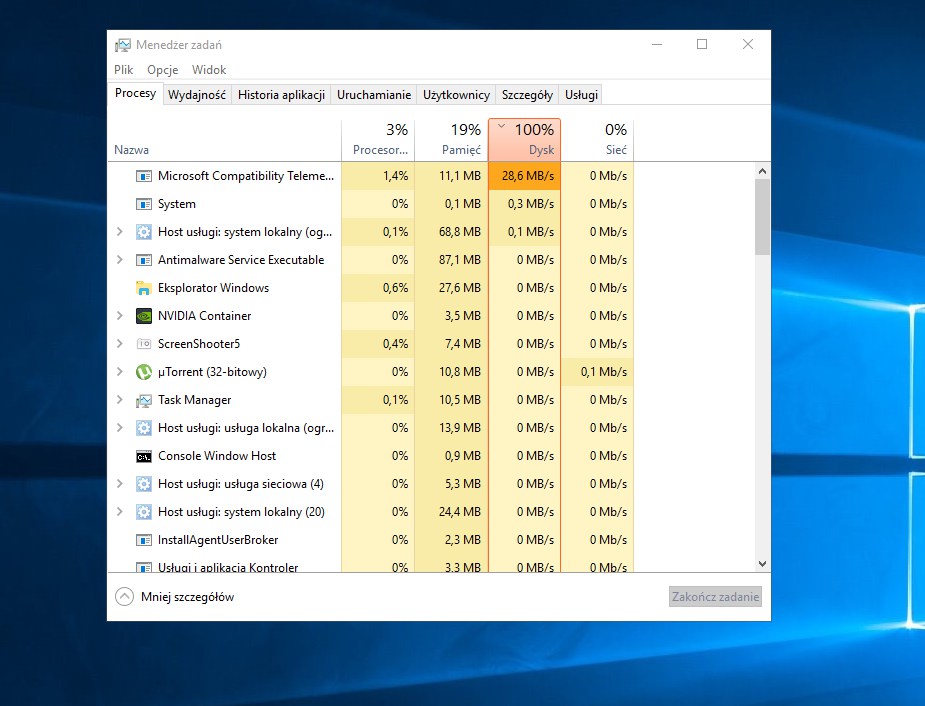
Task: Minimize the Menedżer zadań window
Action: [657, 44]
